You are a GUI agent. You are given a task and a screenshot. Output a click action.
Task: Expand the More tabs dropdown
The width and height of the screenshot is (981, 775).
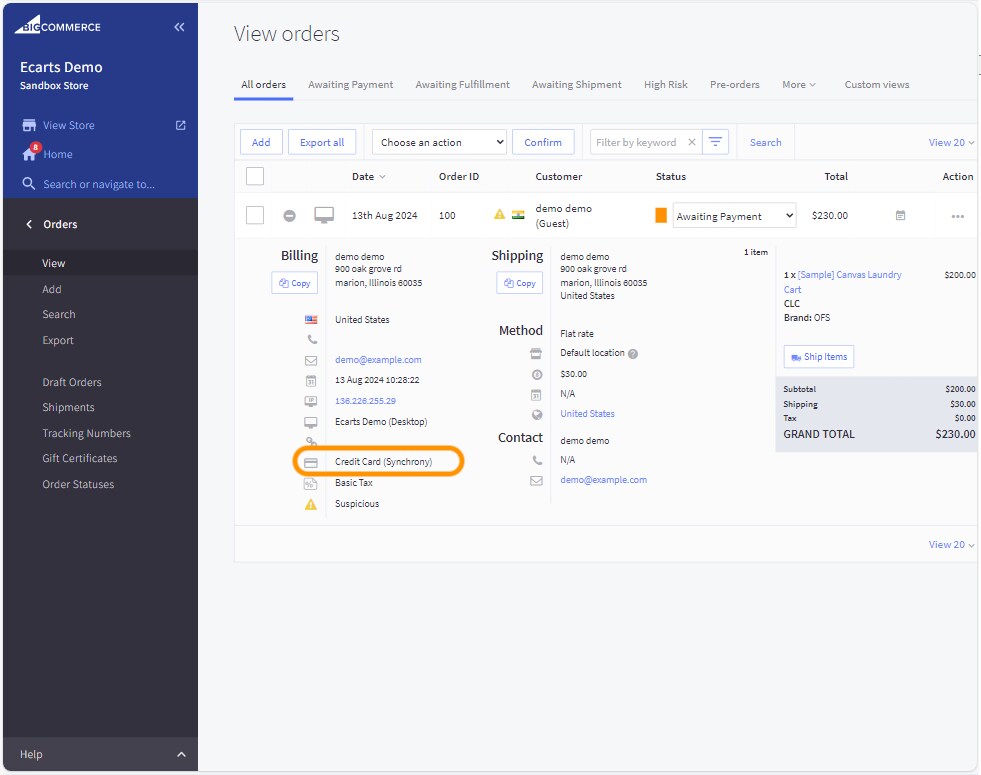click(799, 85)
